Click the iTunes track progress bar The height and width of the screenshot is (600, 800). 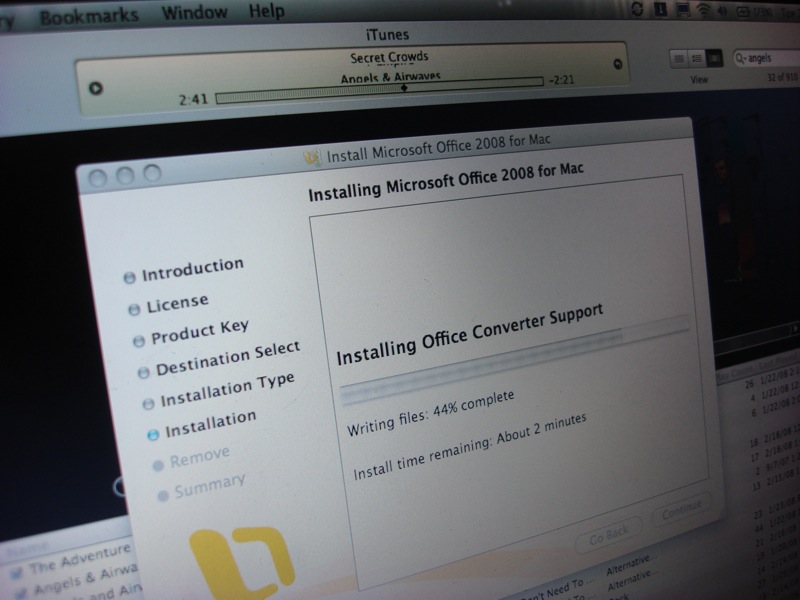click(x=379, y=89)
